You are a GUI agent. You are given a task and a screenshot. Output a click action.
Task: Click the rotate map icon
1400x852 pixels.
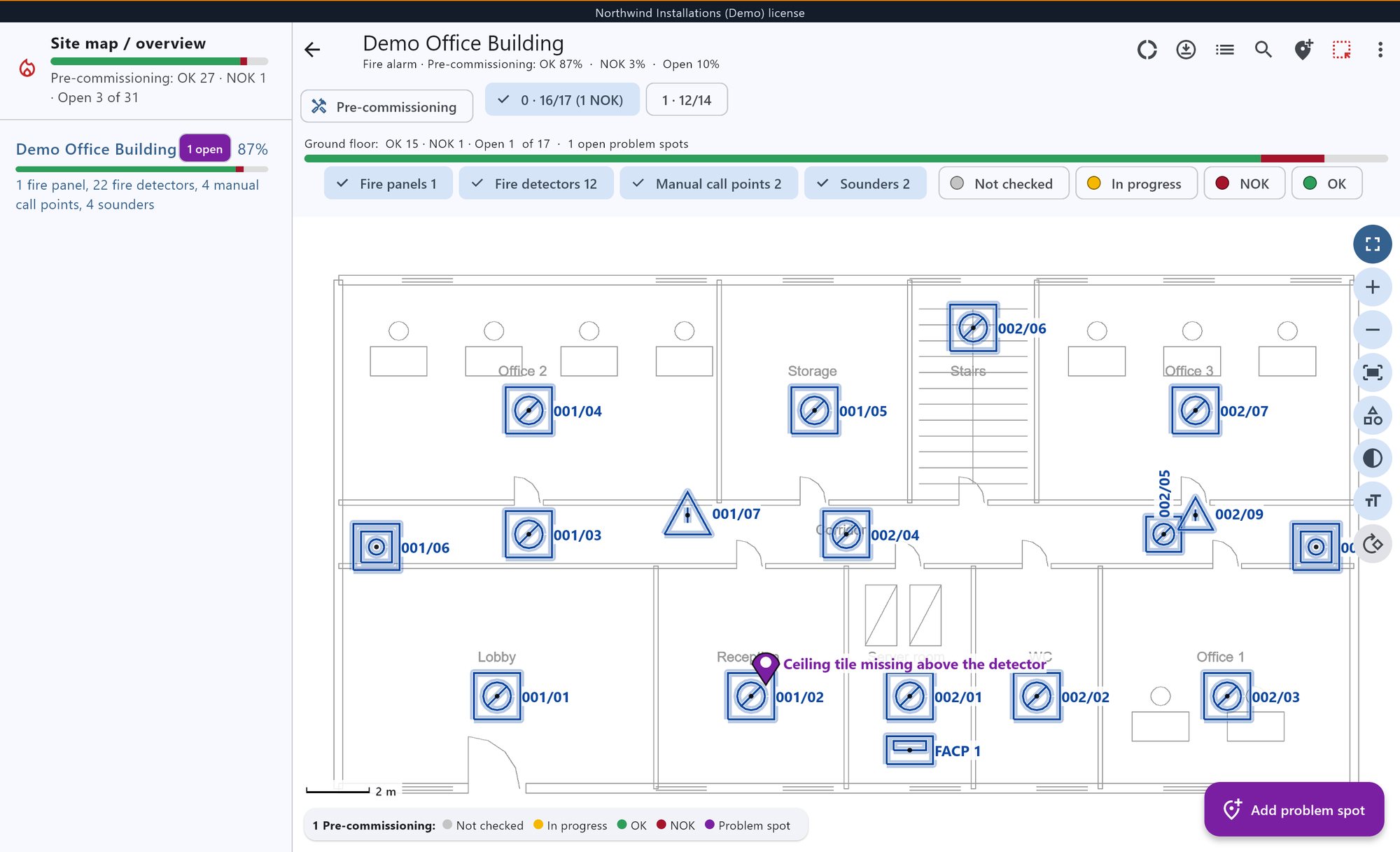pos(1372,544)
